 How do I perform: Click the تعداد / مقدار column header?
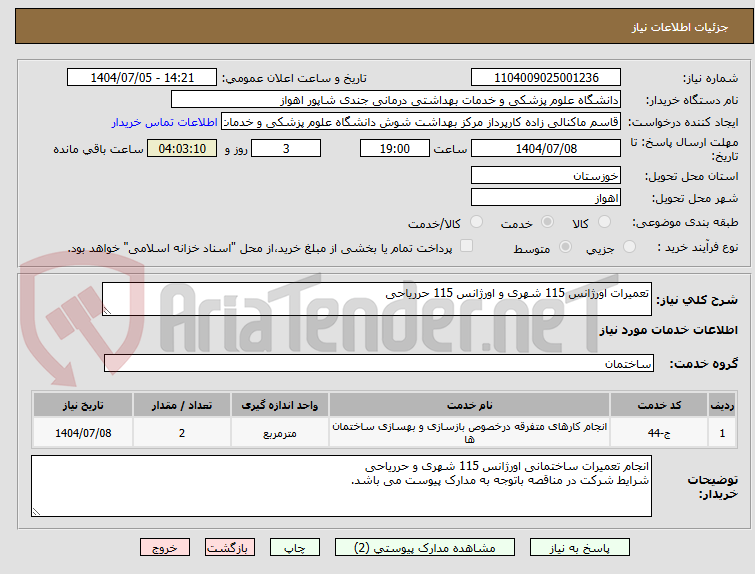point(182,405)
